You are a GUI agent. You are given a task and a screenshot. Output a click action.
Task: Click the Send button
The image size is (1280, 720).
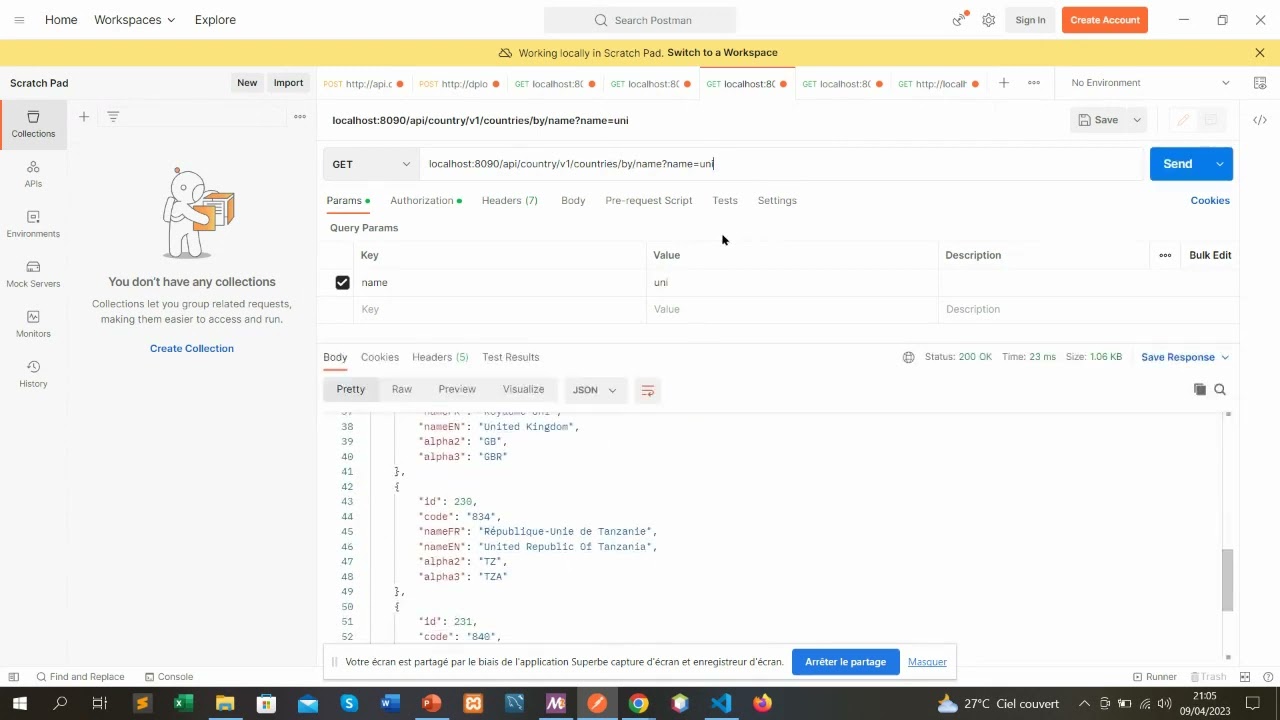1178,164
